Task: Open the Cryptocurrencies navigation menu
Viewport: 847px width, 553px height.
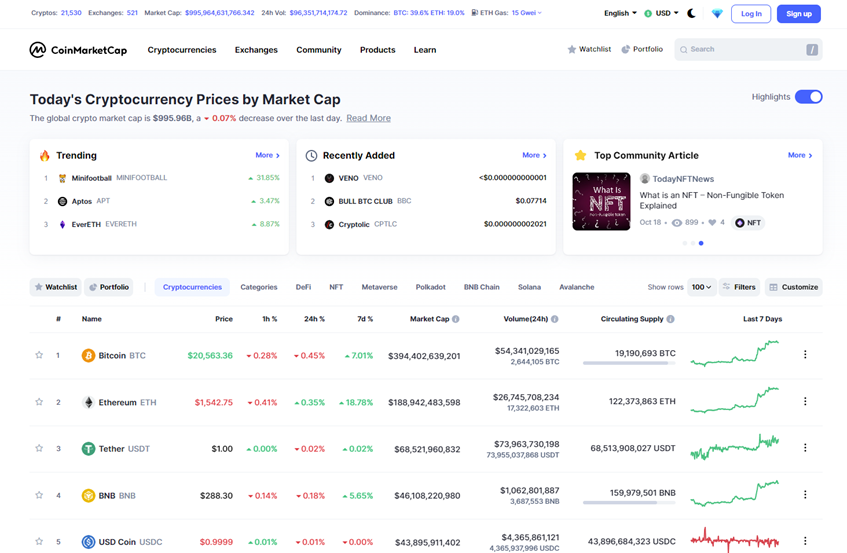Action: (x=182, y=50)
